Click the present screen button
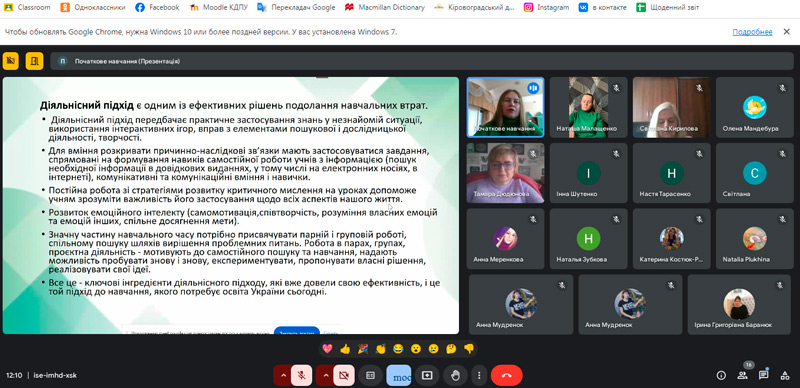Image resolution: width=800 pixels, height=388 pixels. (x=427, y=375)
